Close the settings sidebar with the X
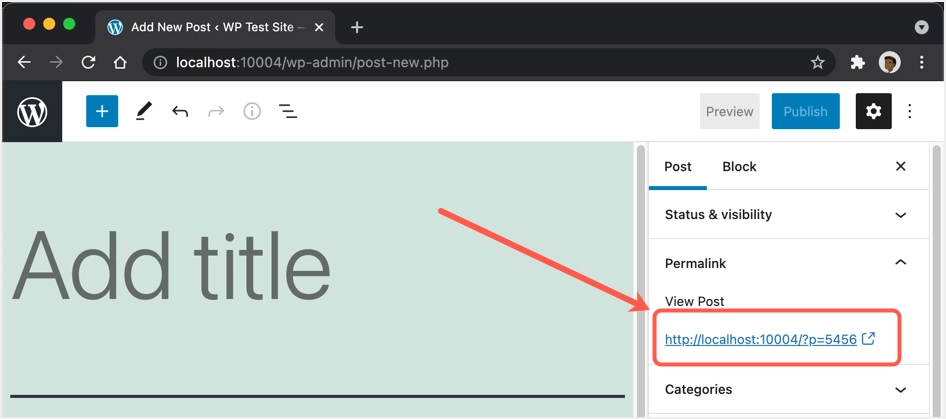This screenshot has height=419, width=946. [x=901, y=167]
